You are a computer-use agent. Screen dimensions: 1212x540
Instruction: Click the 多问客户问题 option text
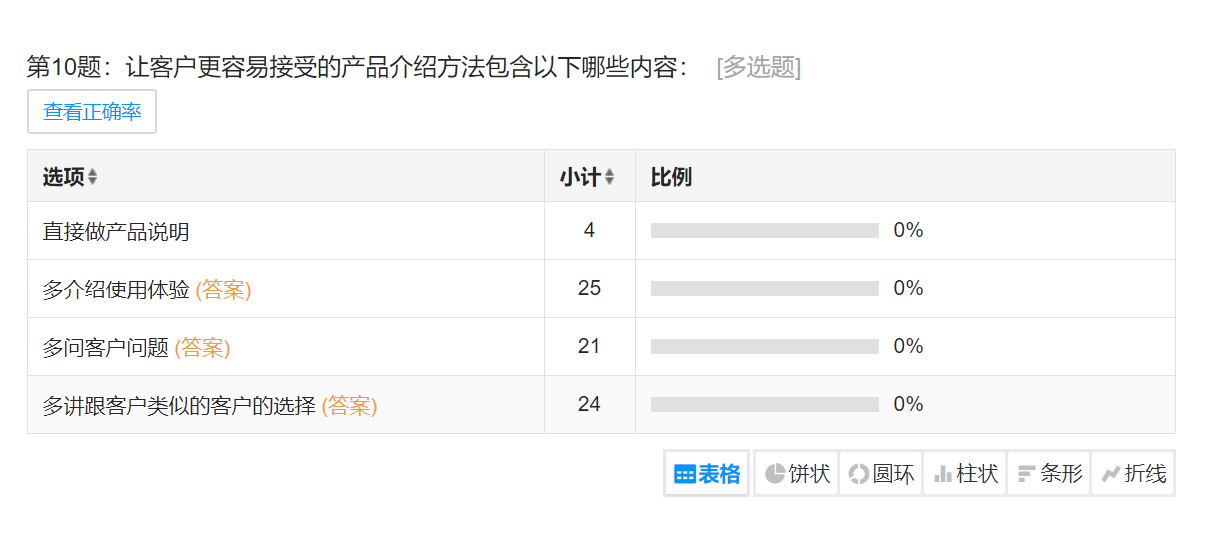pos(106,347)
